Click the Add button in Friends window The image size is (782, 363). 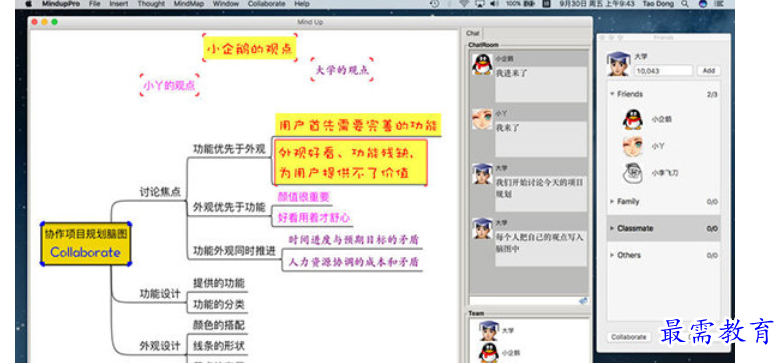709,71
